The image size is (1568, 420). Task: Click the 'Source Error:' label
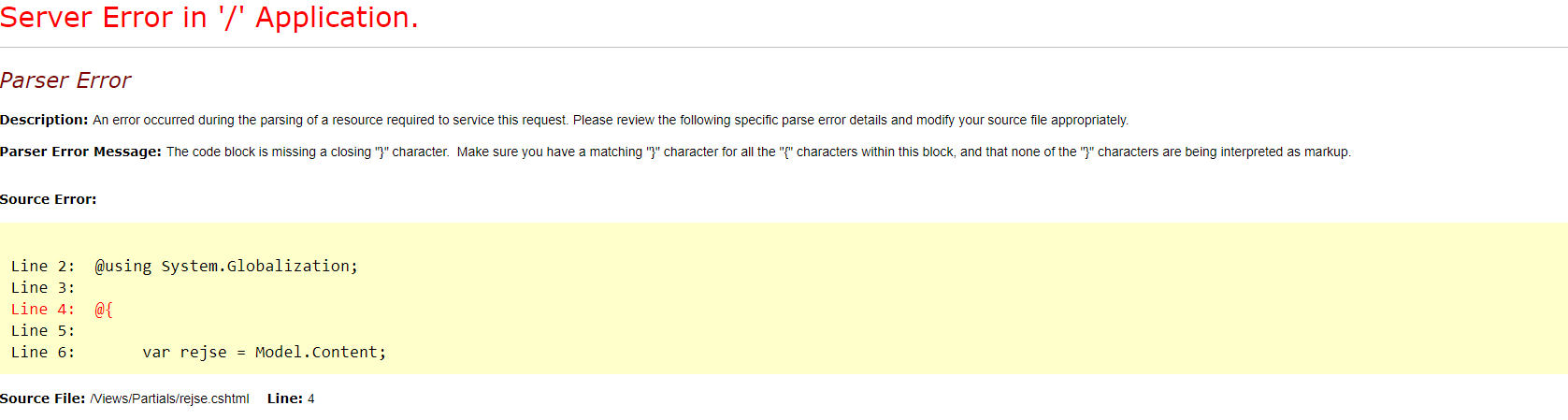tap(48, 199)
